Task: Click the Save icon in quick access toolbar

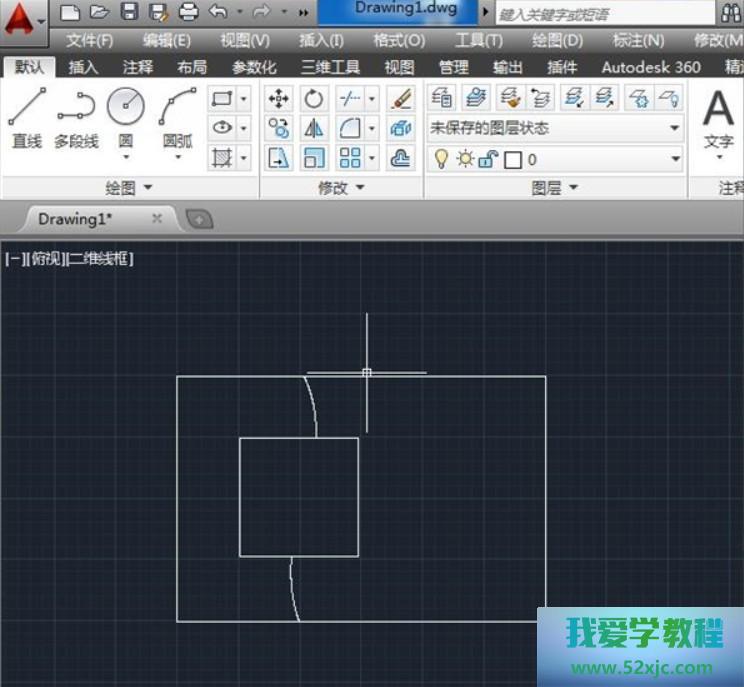Action: 129,12
